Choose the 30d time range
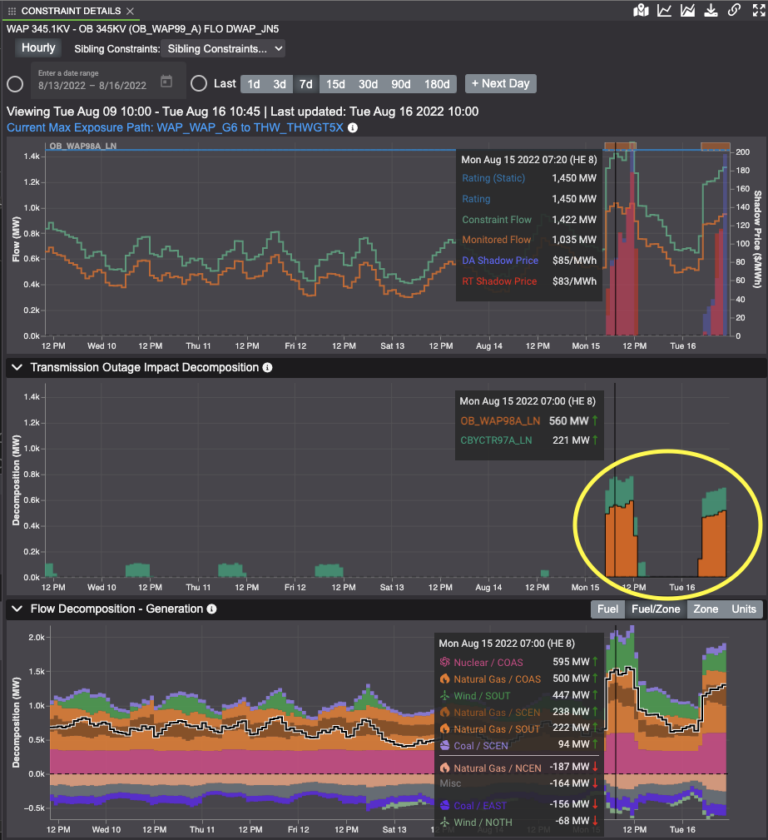768x840 pixels. click(368, 84)
